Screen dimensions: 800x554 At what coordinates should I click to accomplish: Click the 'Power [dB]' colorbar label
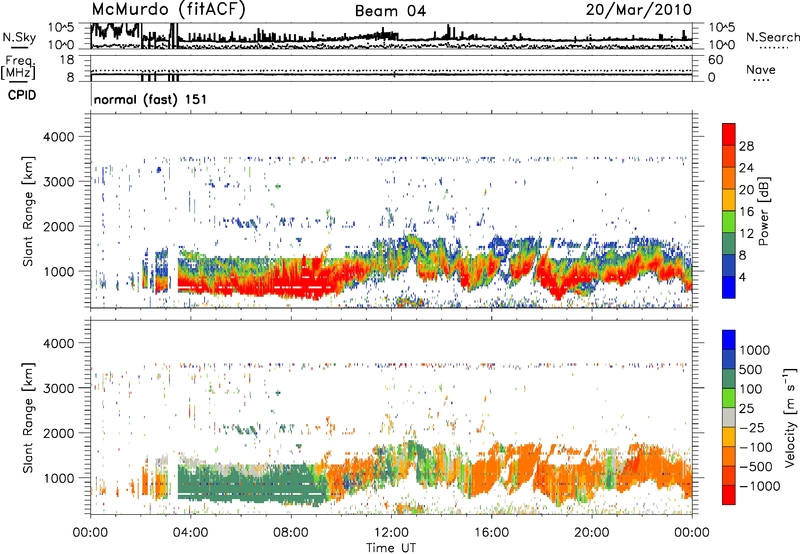pyautogui.click(x=764, y=211)
